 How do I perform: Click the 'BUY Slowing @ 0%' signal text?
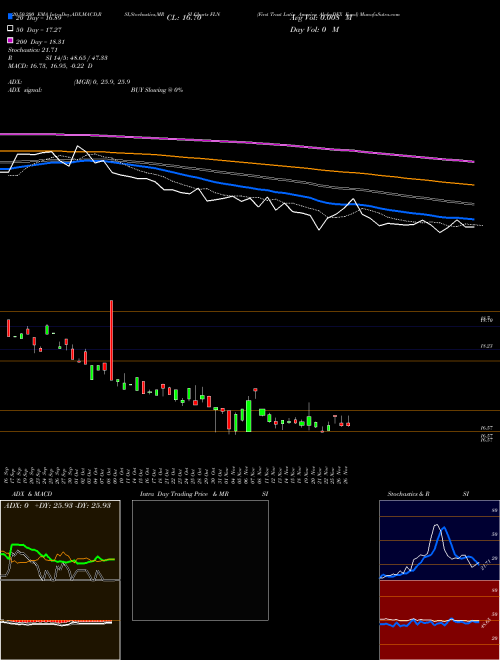point(157,90)
